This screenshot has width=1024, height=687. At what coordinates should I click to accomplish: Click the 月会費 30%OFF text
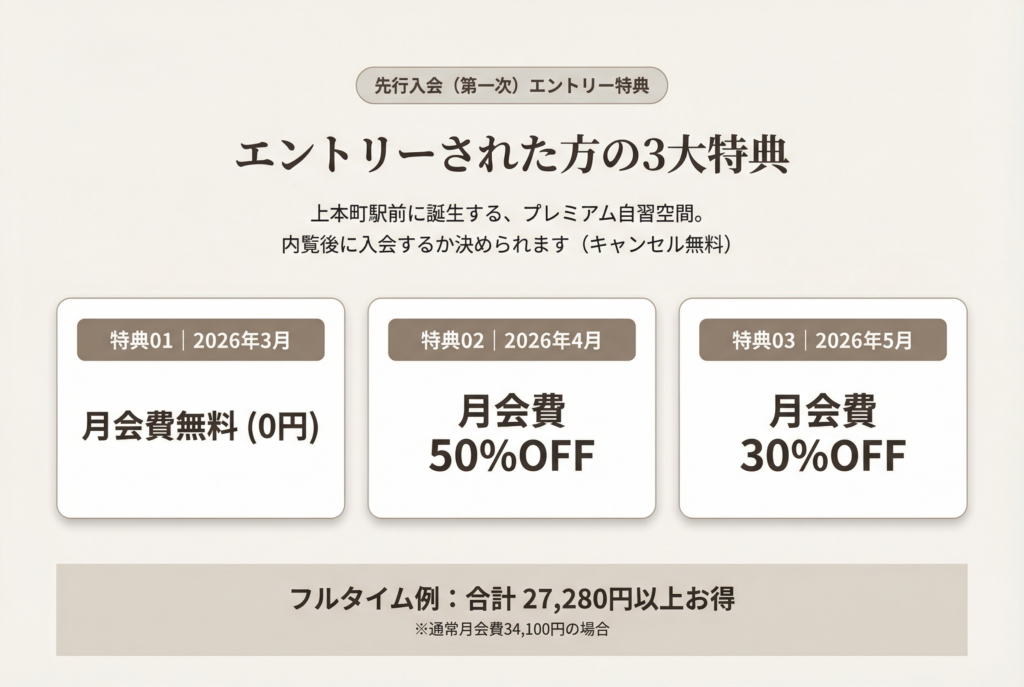[823, 433]
